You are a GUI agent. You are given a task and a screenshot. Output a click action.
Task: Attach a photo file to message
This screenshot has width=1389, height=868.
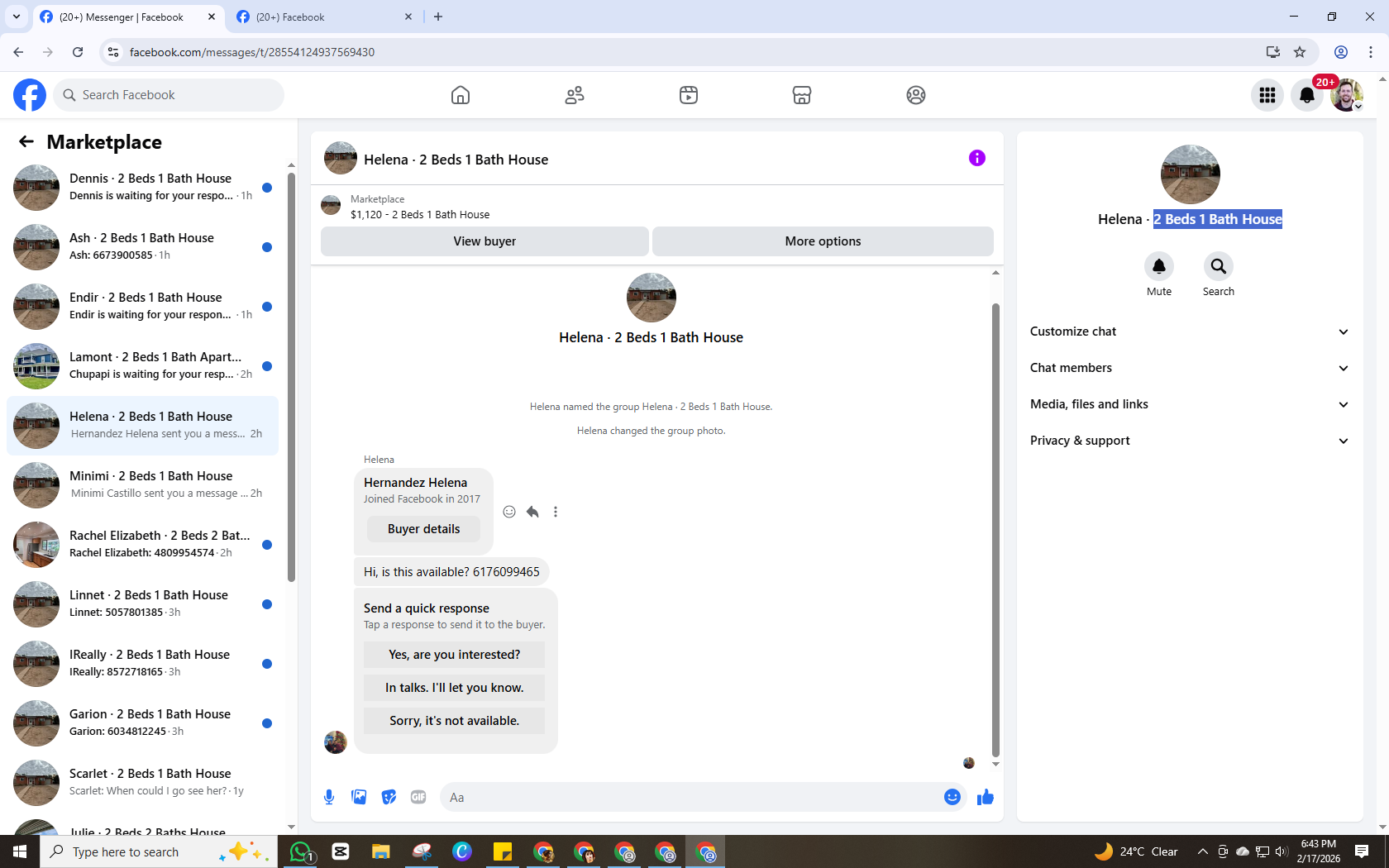(359, 797)
